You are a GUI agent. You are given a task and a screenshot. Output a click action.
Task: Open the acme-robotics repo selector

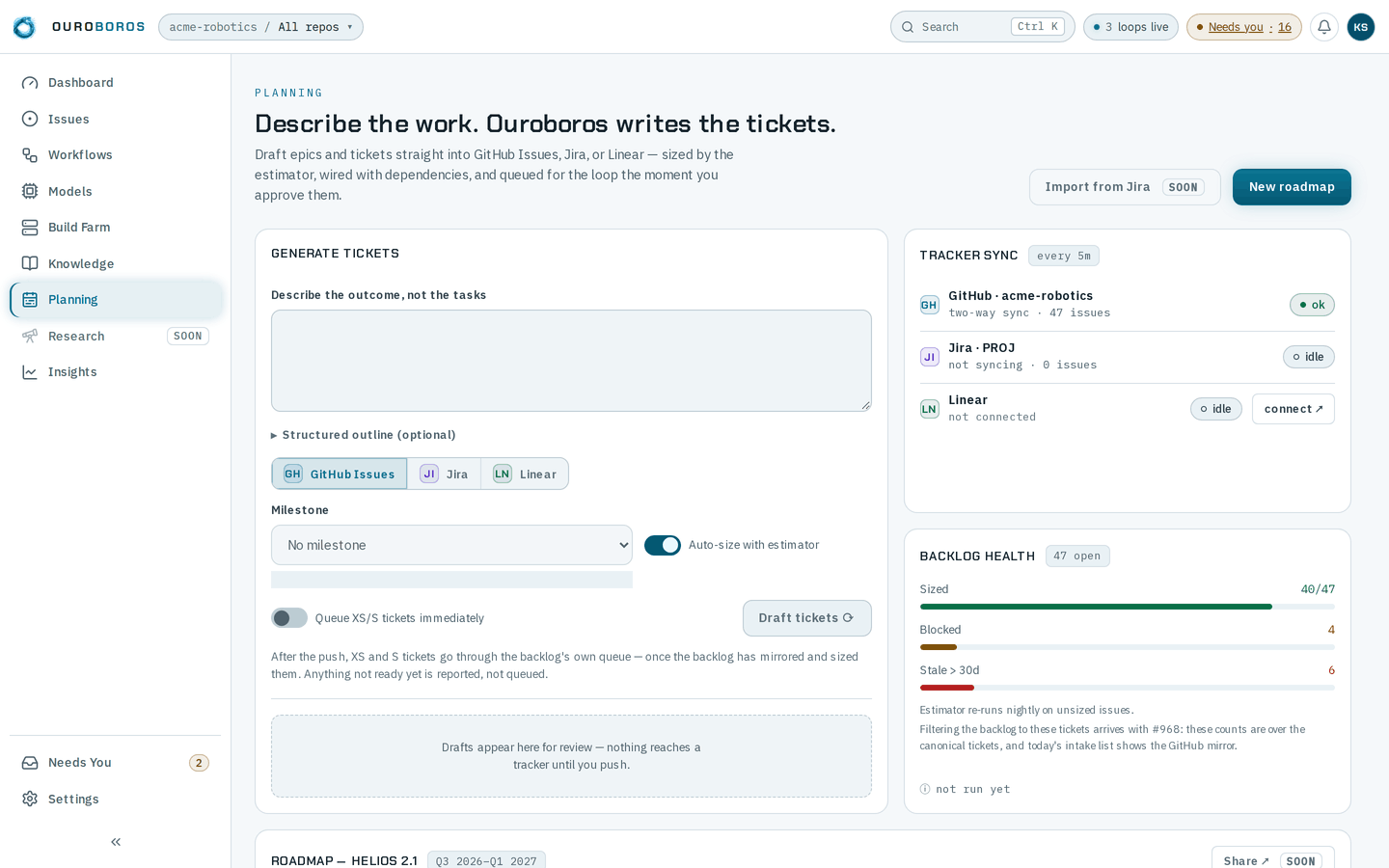point(260,27)
